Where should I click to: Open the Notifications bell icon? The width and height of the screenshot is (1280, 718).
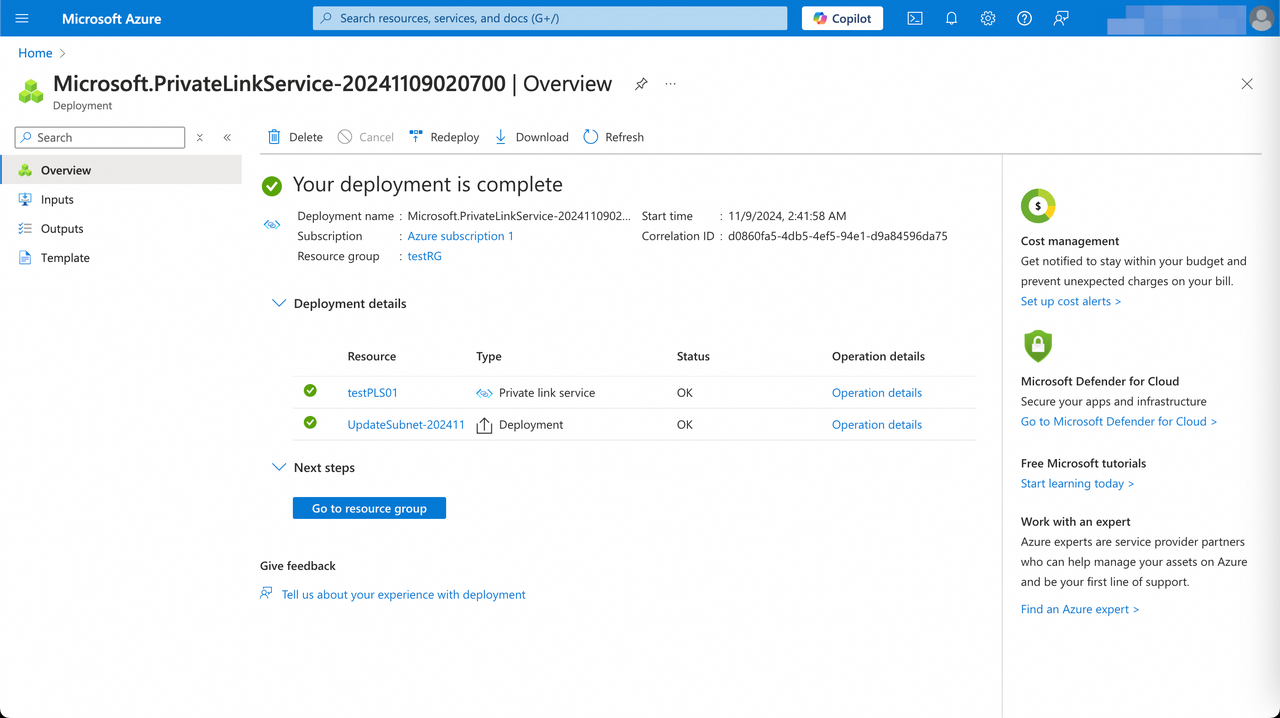pos(951,18)
